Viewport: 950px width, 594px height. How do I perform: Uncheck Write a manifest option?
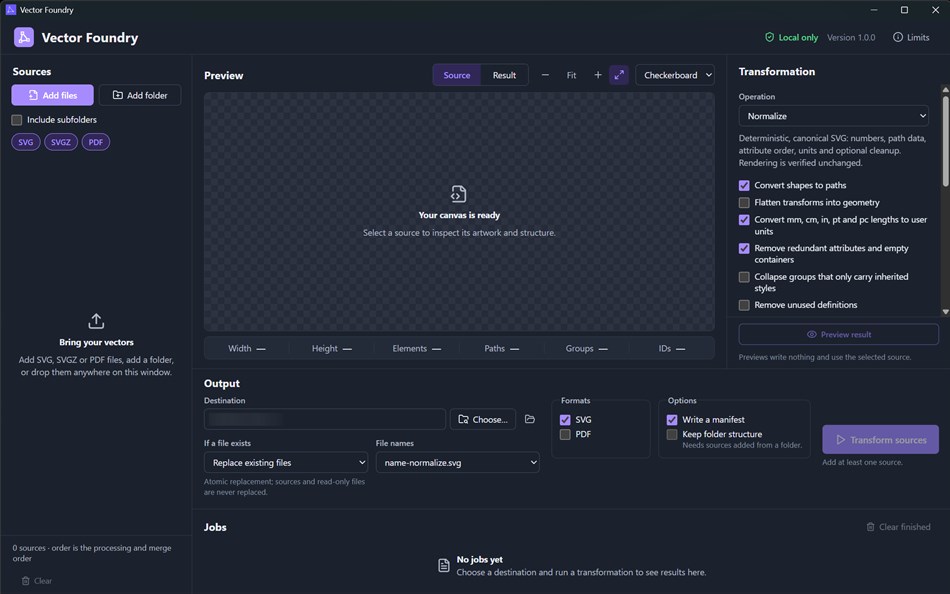coord(672,419)
